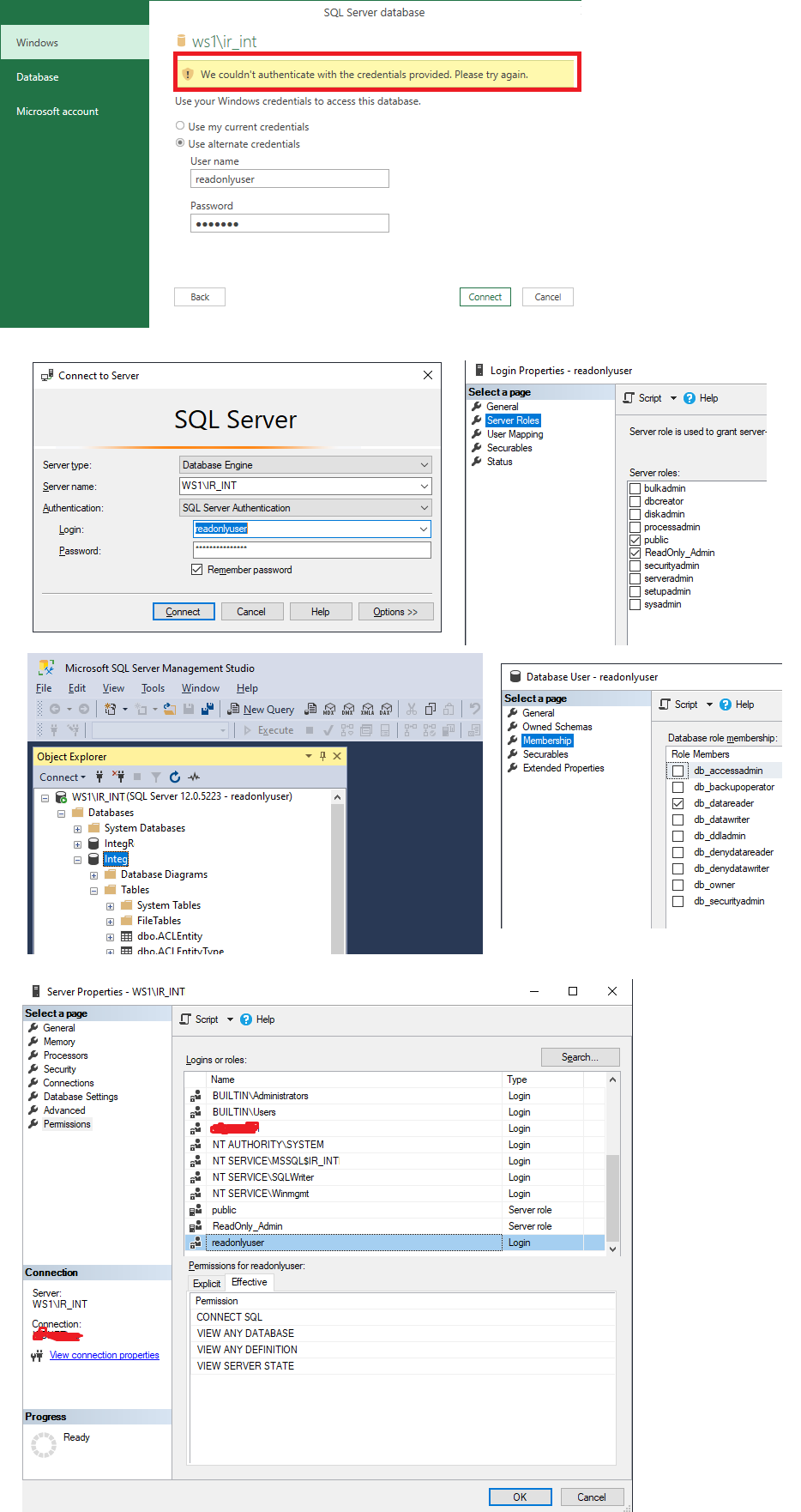Viewport: 801px width, 1512px height.
Task: Click the DAX query icon in SSMS toolbar
Action: (386, 709)
